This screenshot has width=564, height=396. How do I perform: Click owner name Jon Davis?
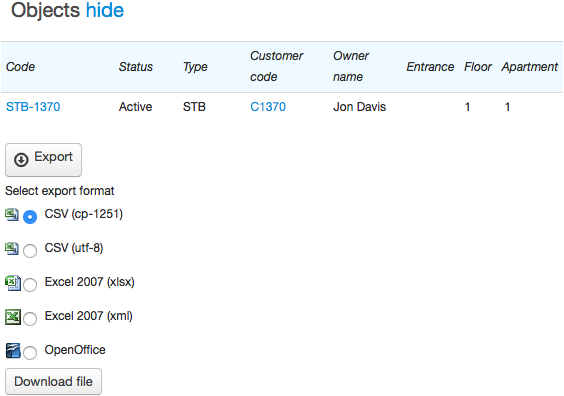(x=359, y=107)
